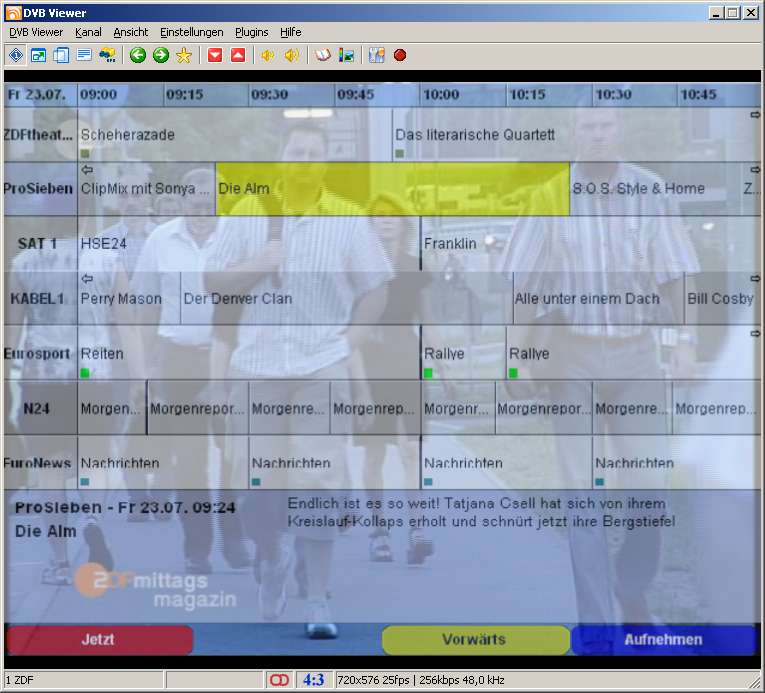Viewport: 765px width, 693px height.
Task: Click the red Jetzt button
Action: [100, 640]
